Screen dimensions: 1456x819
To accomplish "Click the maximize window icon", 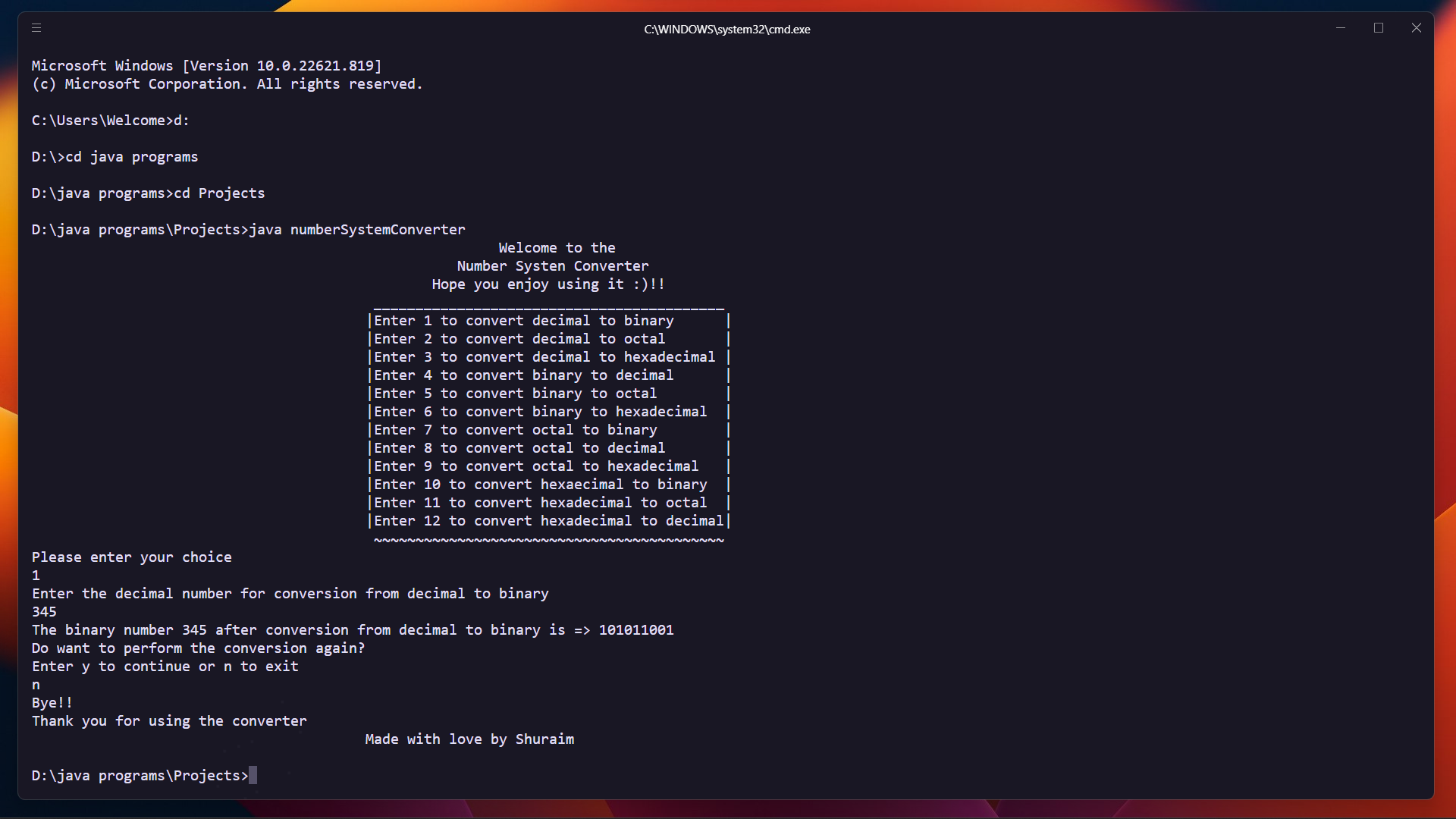I will point(1379,28).
